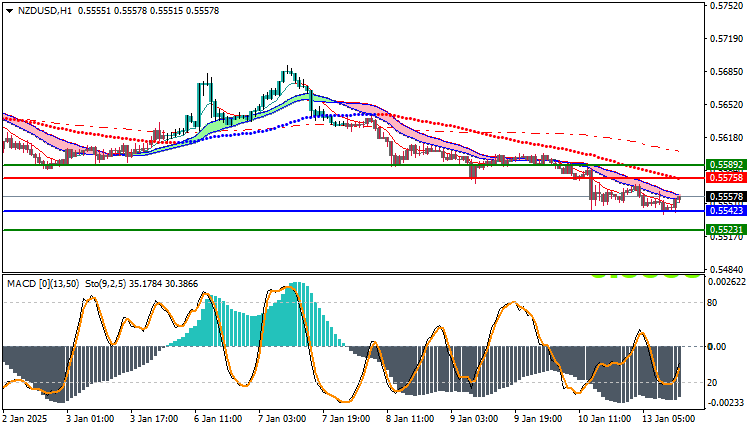Viewport: 750px width, 430px height.
Task: Select the -0.00233 indicator scale value
Action: point(726,403)
